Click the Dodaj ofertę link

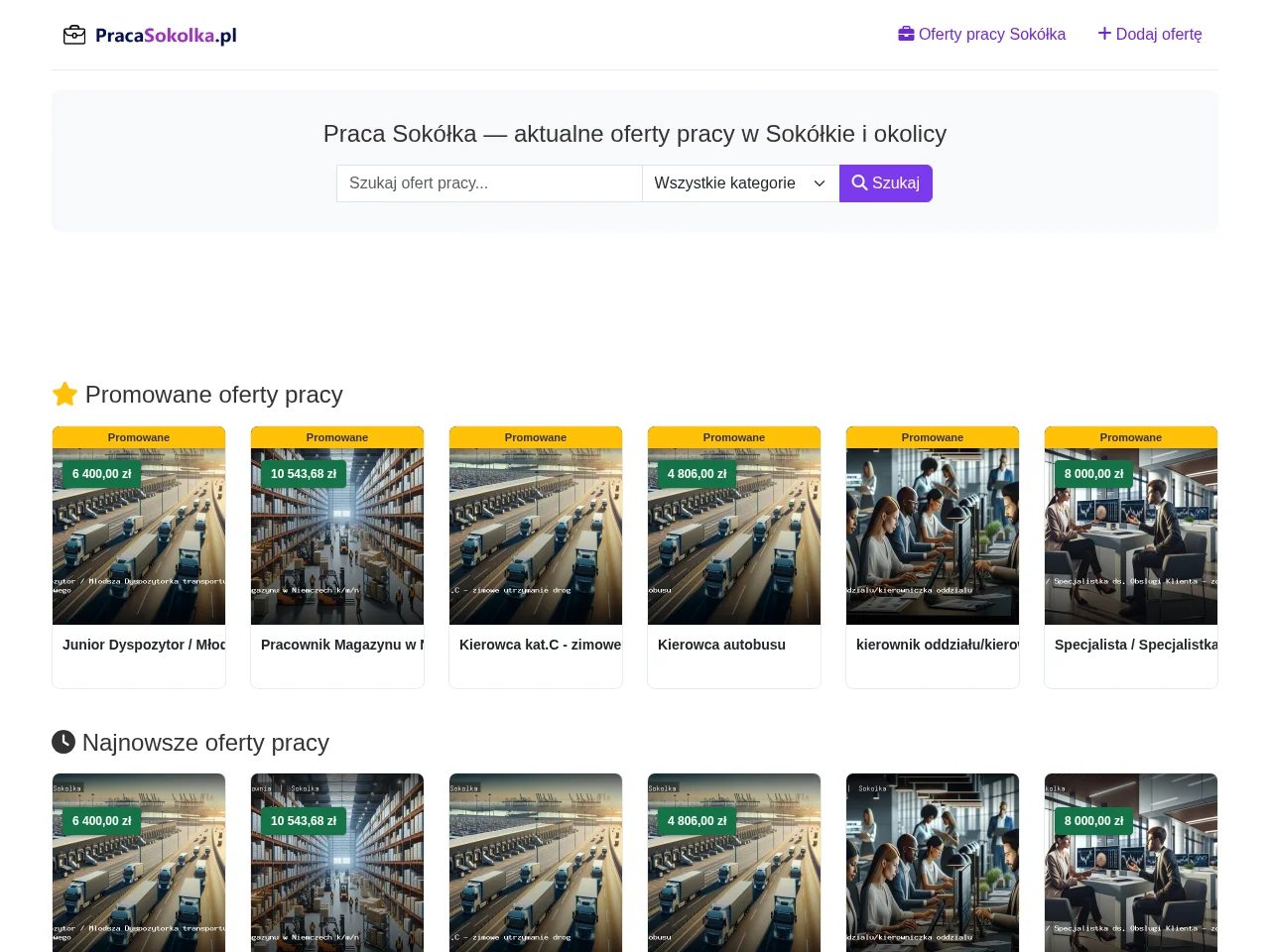pos(1150,35)
